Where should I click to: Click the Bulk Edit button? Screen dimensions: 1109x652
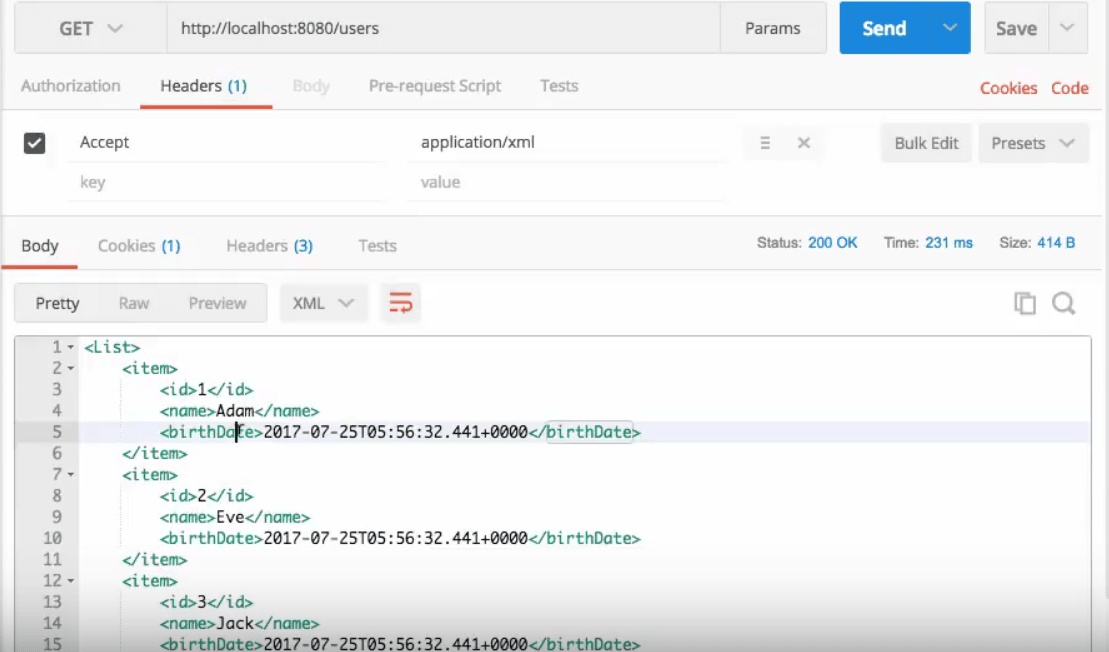pos(926,144)
